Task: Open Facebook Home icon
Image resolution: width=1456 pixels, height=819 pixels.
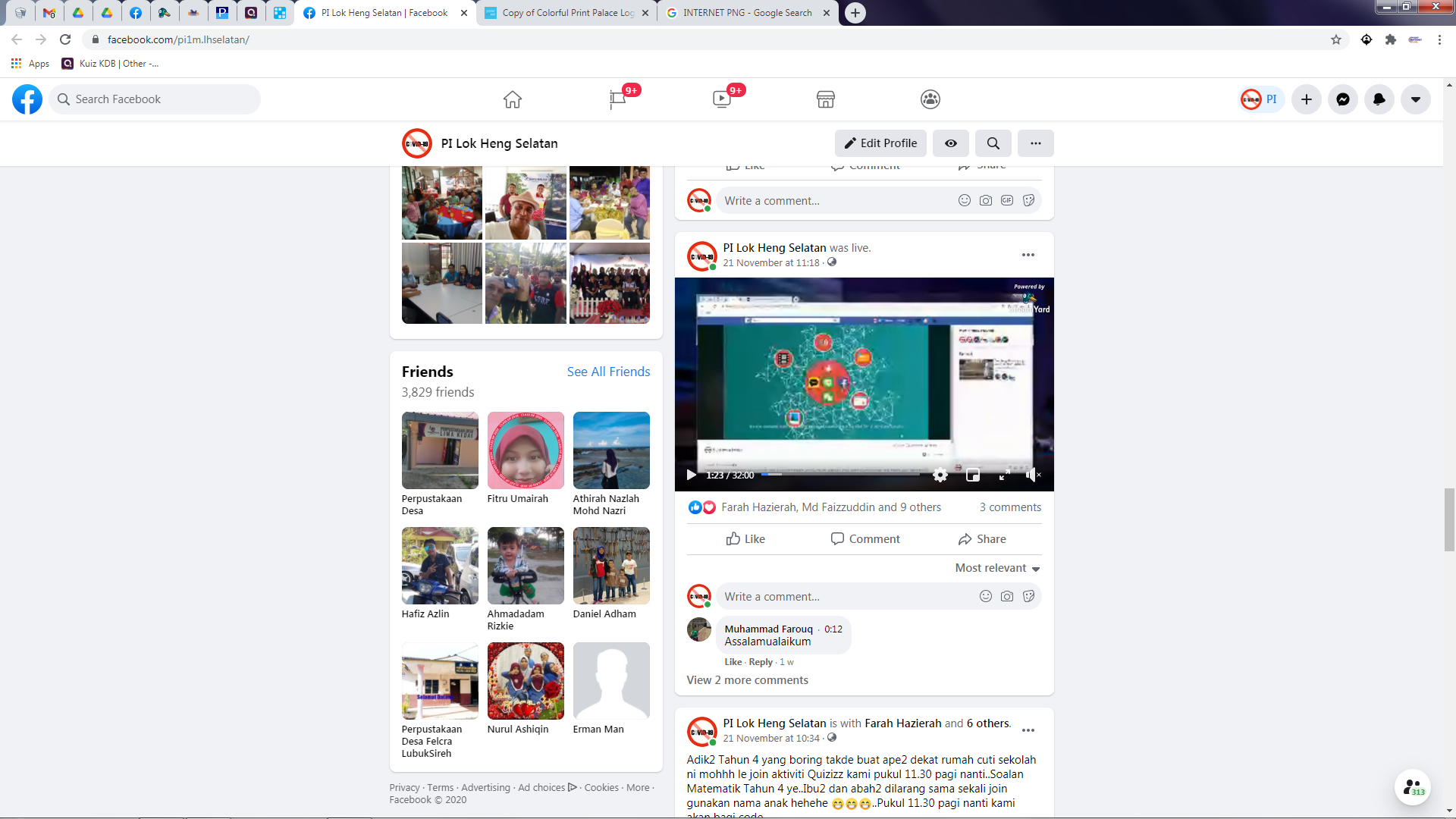Action: [x=513, y=99]
